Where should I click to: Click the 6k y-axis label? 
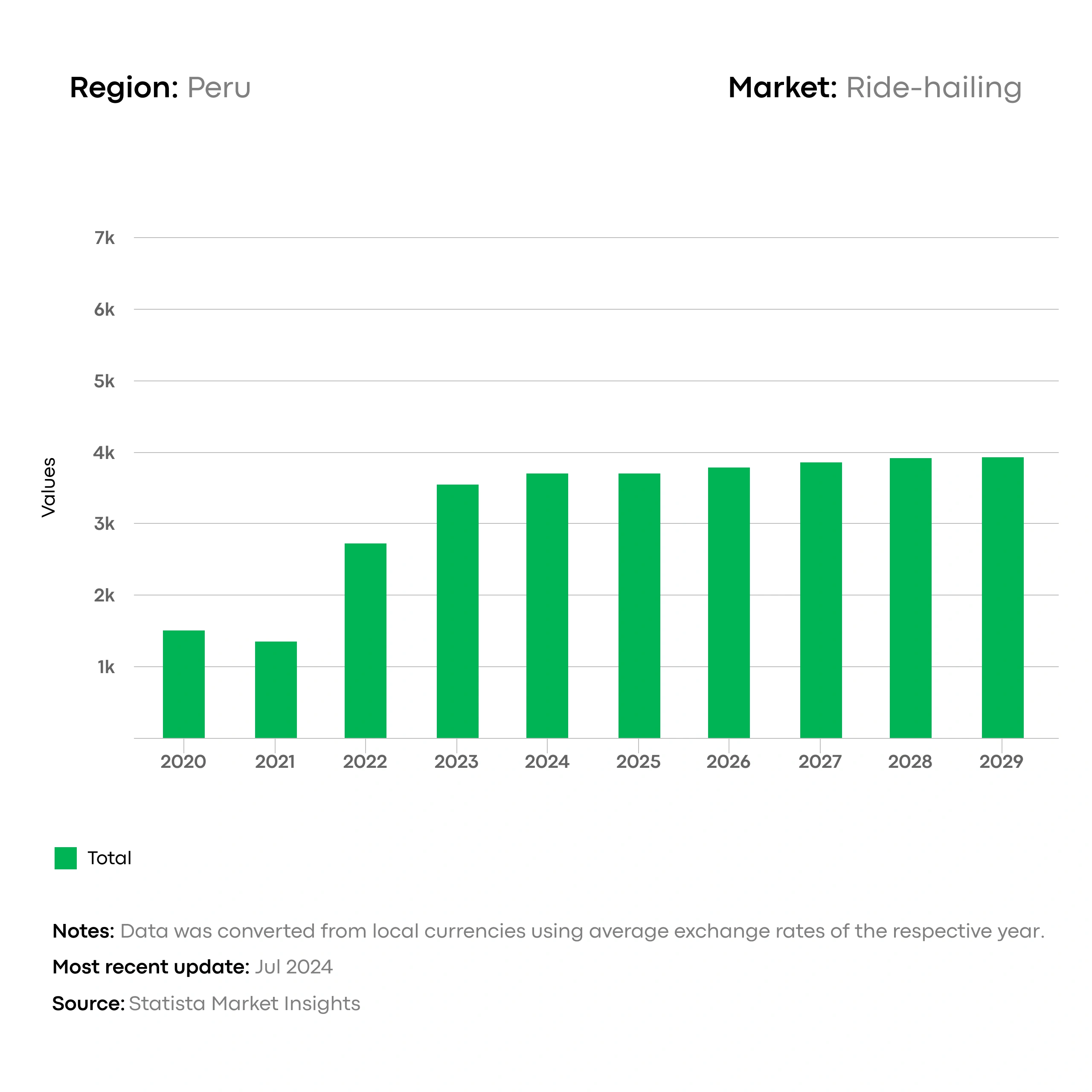(x=105, y=310)
